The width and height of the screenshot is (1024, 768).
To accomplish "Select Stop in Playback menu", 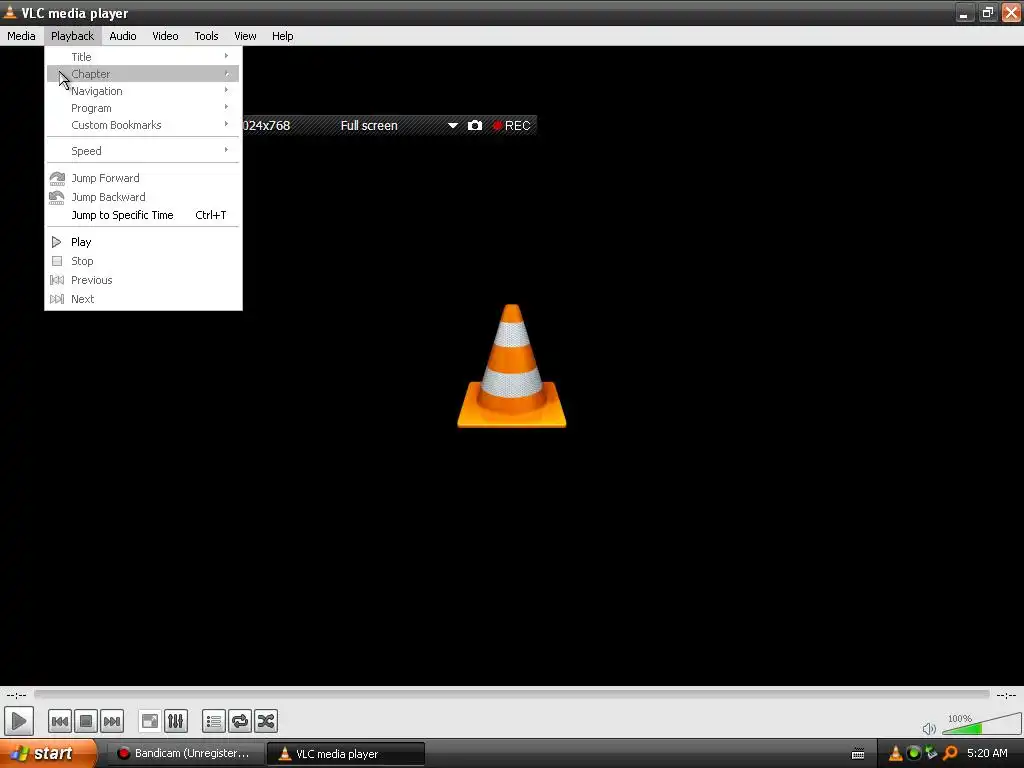I will 143,261.
